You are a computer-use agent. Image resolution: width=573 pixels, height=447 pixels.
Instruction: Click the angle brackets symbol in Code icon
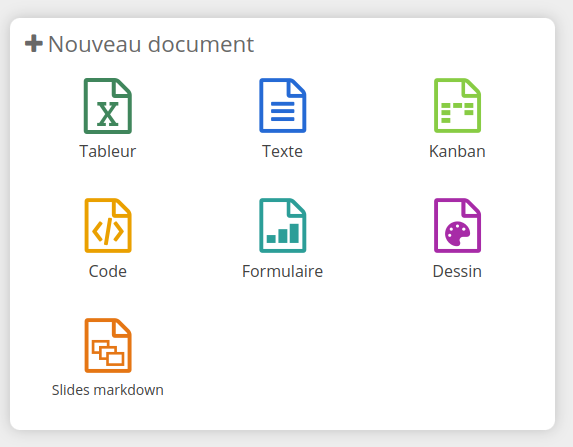108,232
